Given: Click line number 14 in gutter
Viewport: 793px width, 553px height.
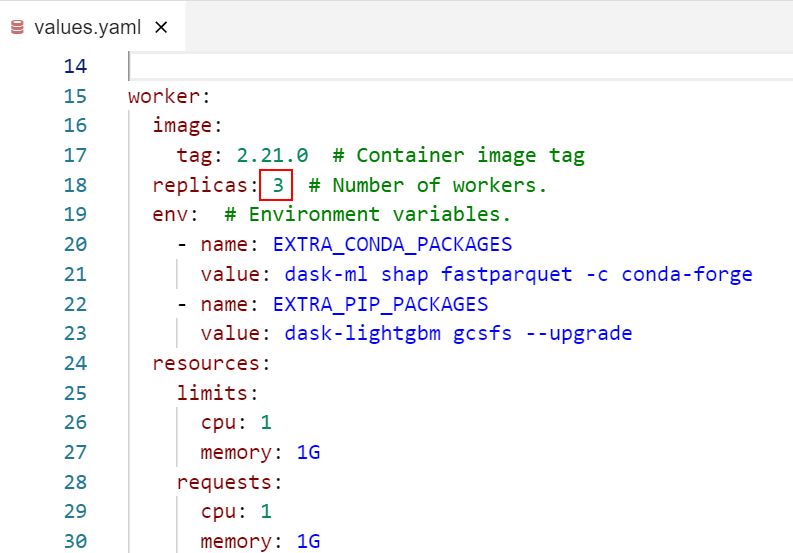Looking at the screenshot, I should coord(75,66).
